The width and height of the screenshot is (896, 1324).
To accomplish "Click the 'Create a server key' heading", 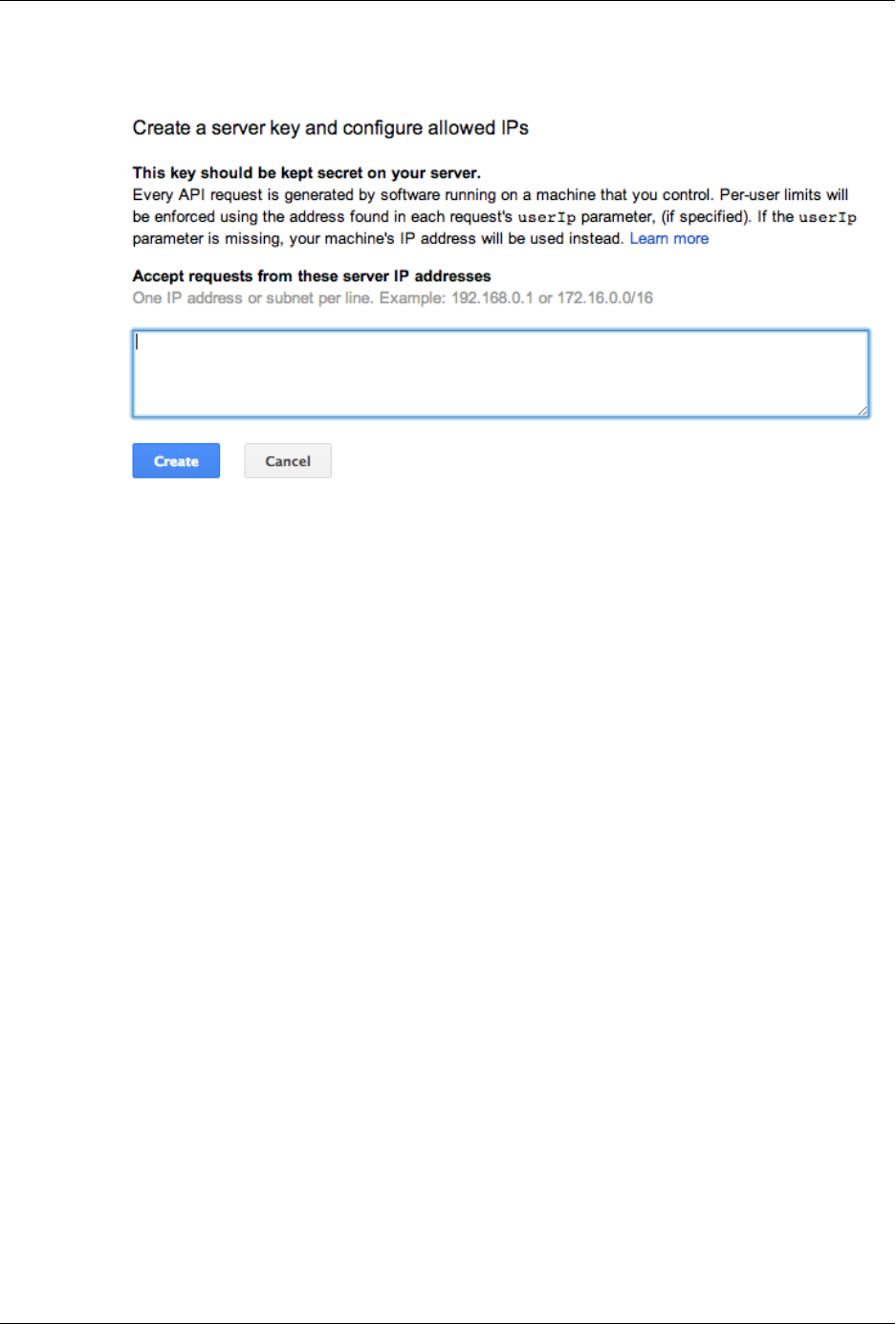I will coord(330,127).
